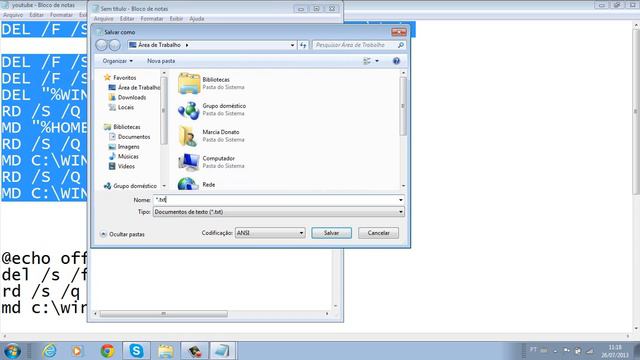
Task: Open the Tipo file type combo box
Action: coord(279,212)
